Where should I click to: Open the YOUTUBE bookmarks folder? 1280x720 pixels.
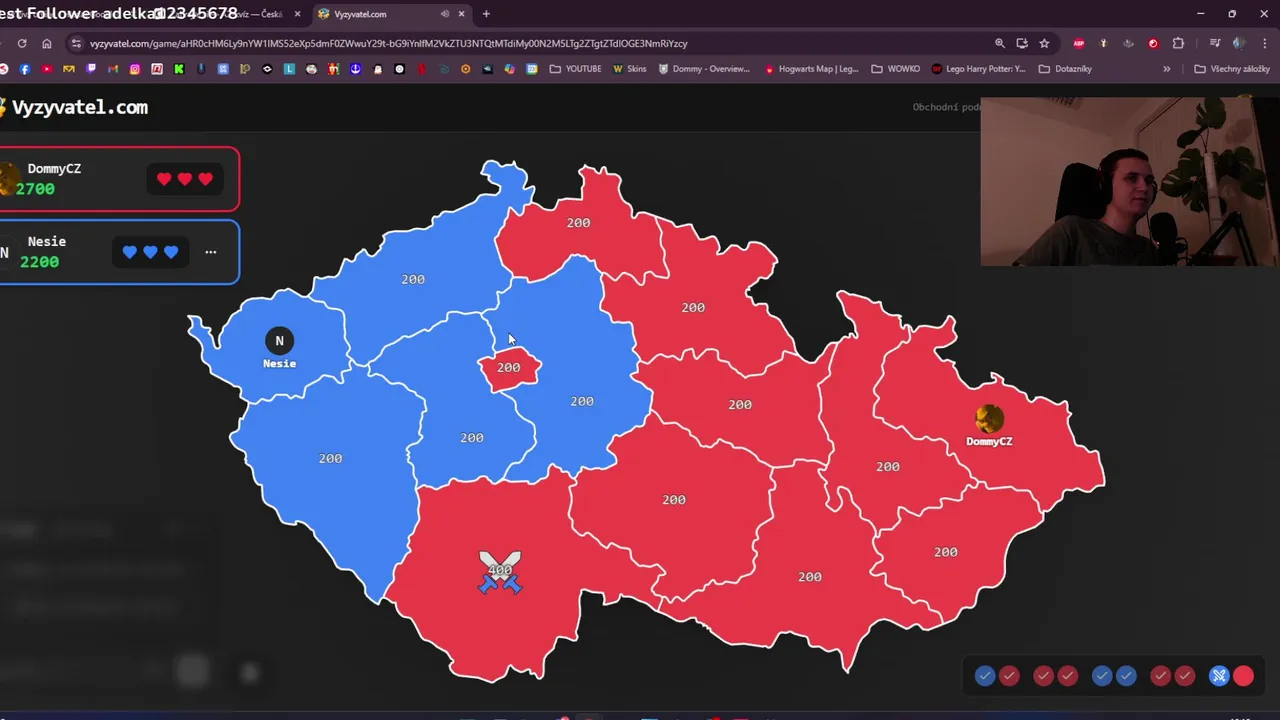tap(576, 69)
